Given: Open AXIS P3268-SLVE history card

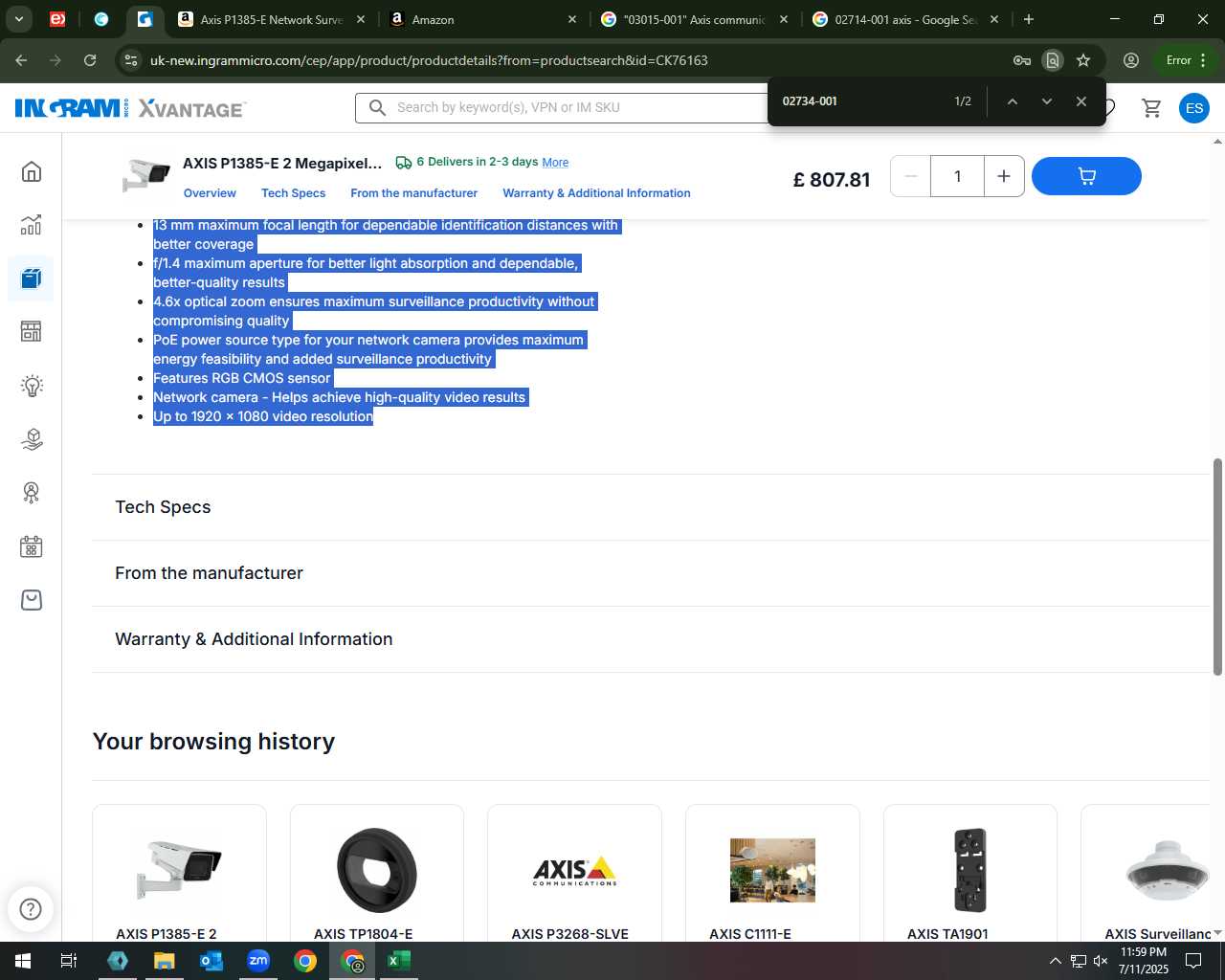Looking at the screenshot, I should tap(574, 873).
